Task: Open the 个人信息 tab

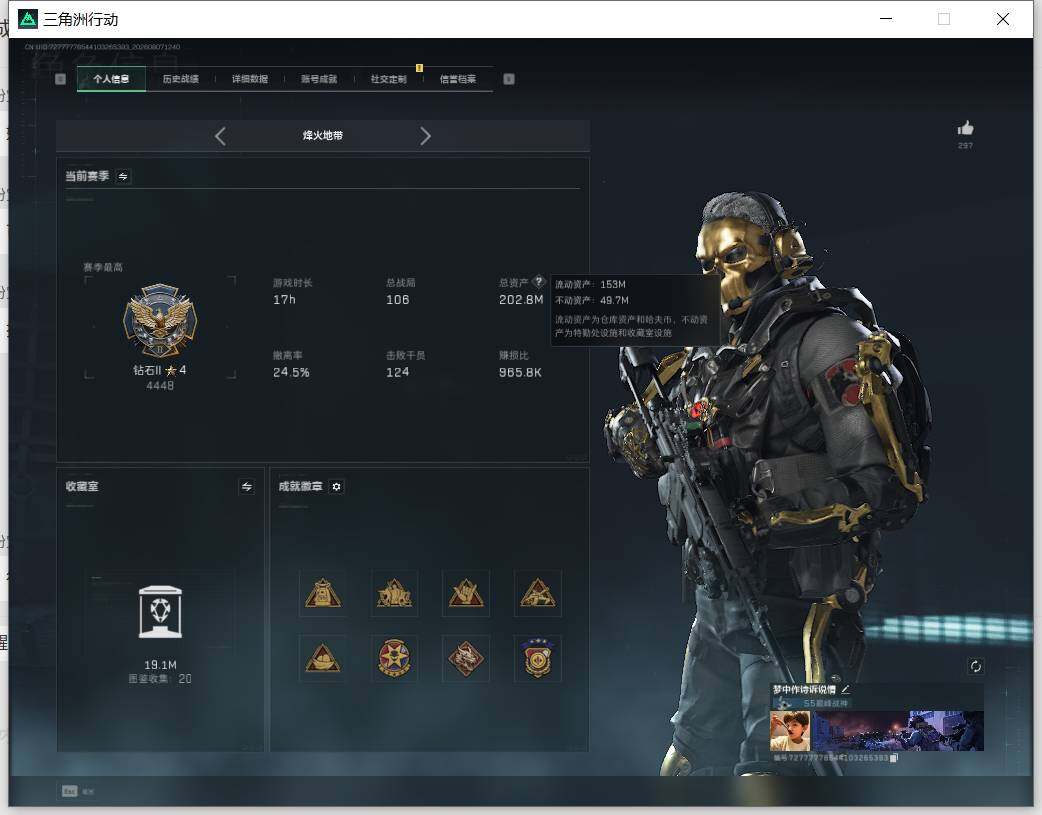Action: point(111,79)
